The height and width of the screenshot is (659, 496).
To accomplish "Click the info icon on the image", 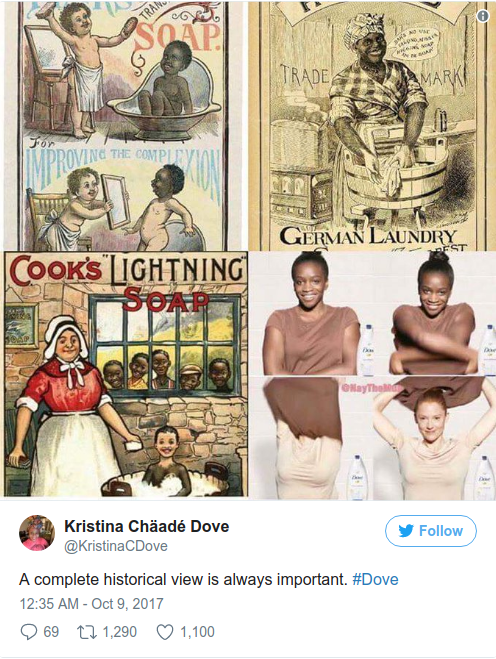I will point(483,16).
